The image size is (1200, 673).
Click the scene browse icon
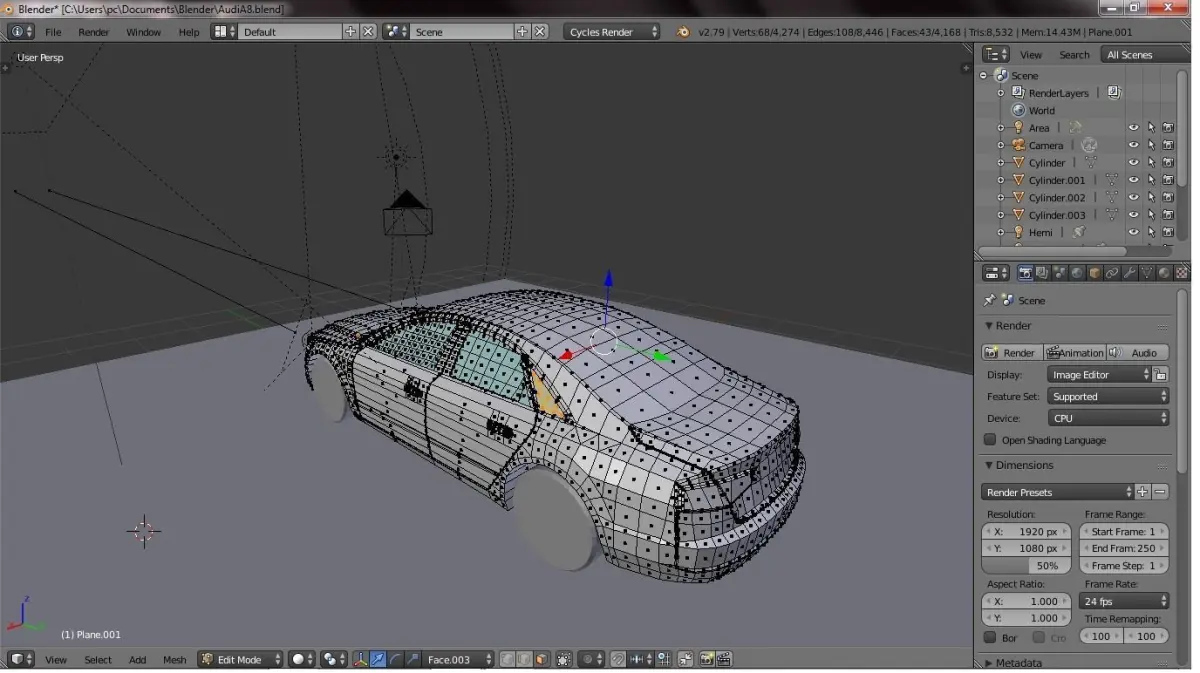(396, 32)
